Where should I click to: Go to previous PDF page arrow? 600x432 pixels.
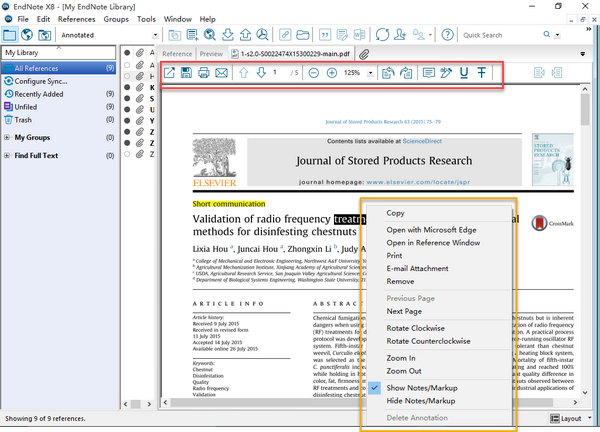[244, 73]
